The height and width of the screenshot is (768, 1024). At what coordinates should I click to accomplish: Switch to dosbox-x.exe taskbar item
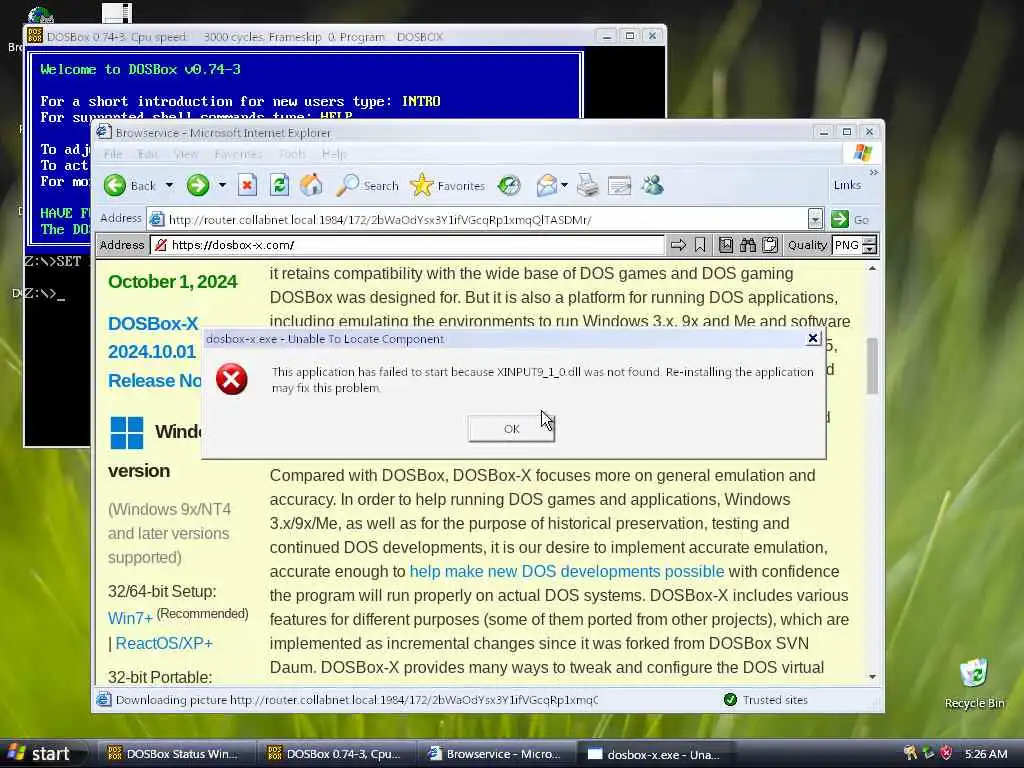point(656,754)
